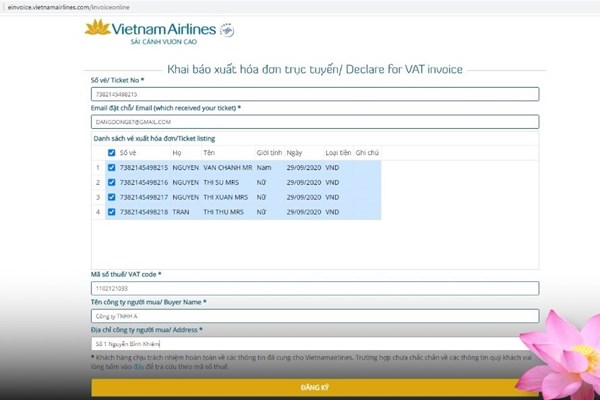
Task: Toggle the select-all checkbox in ticket header
Action: click(x=111, y=153)
